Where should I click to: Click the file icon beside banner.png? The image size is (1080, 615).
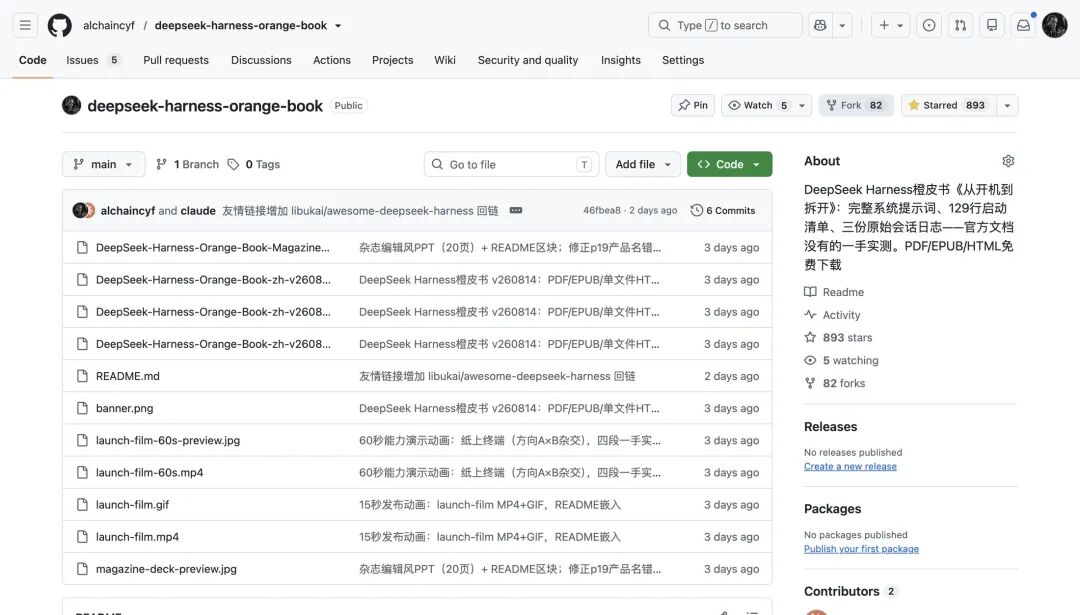pos(82,408)
